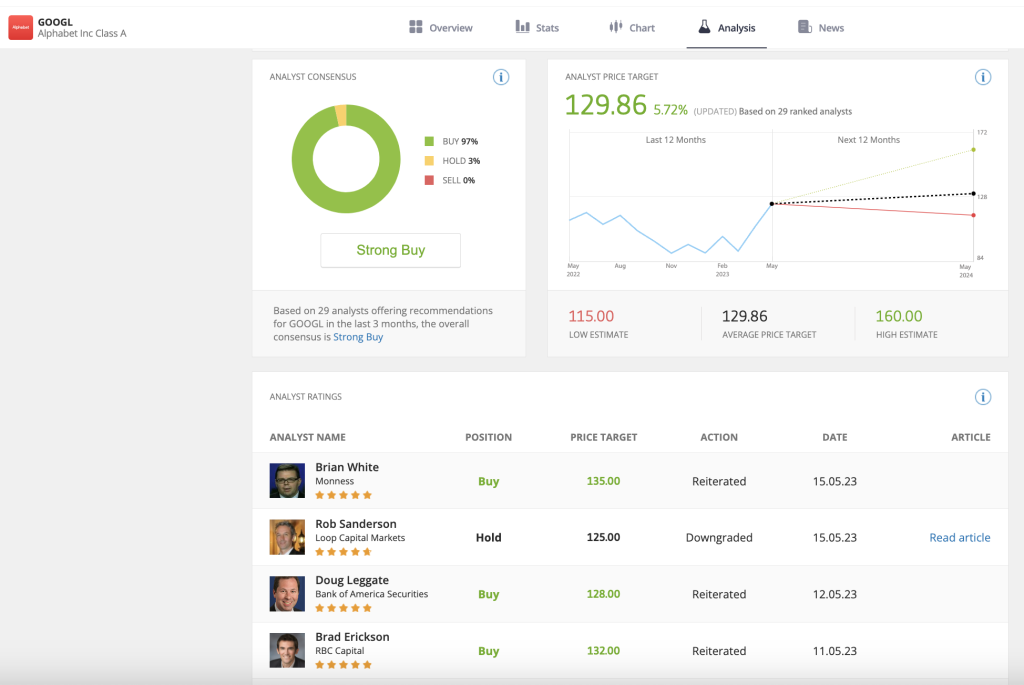Open the Analyst Consensus info icon
The width and height of the screenshot is (1024, 685).
pyautogui.click(x=501, y=77)
